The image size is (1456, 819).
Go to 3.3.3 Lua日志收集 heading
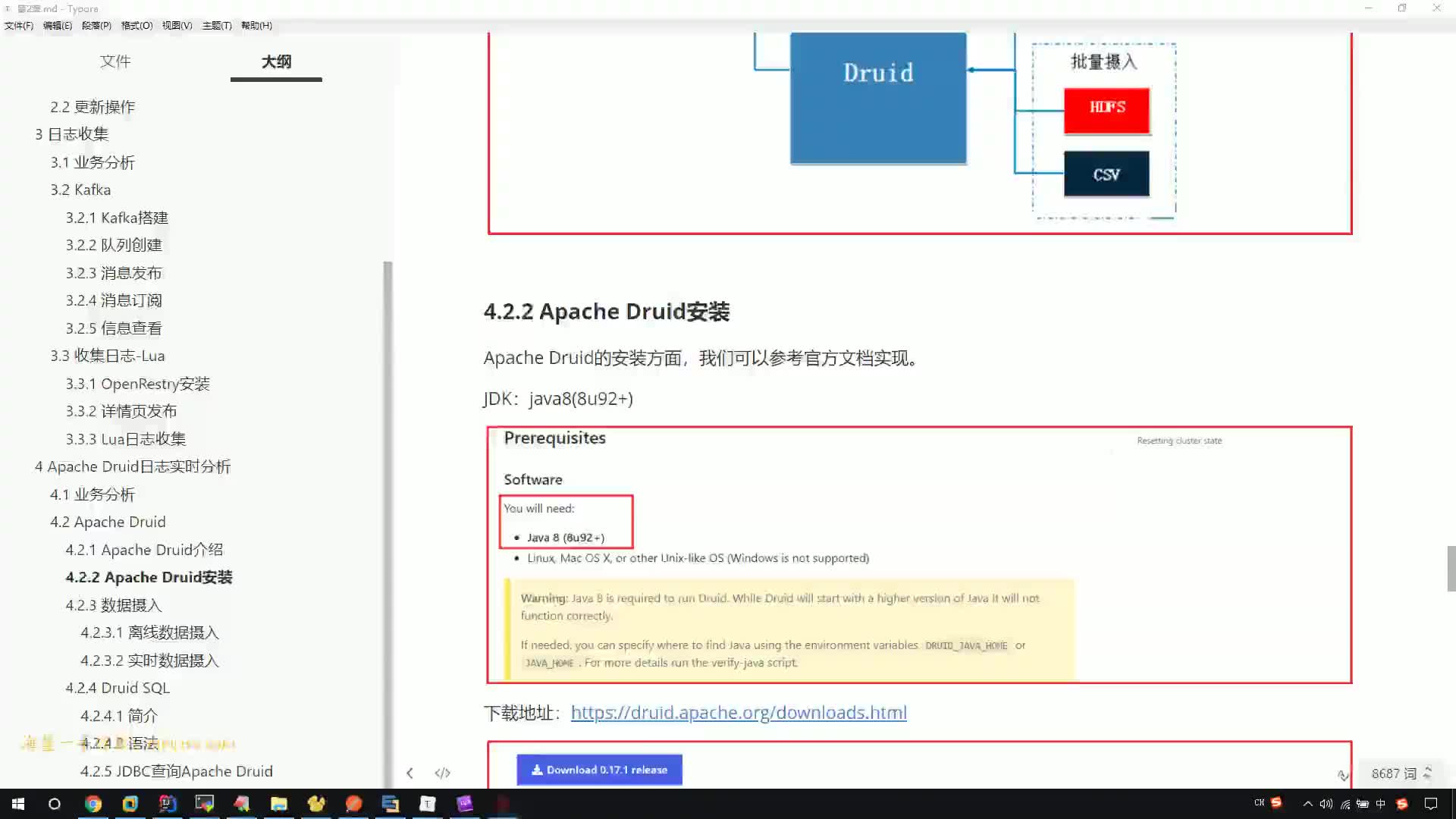126,439
